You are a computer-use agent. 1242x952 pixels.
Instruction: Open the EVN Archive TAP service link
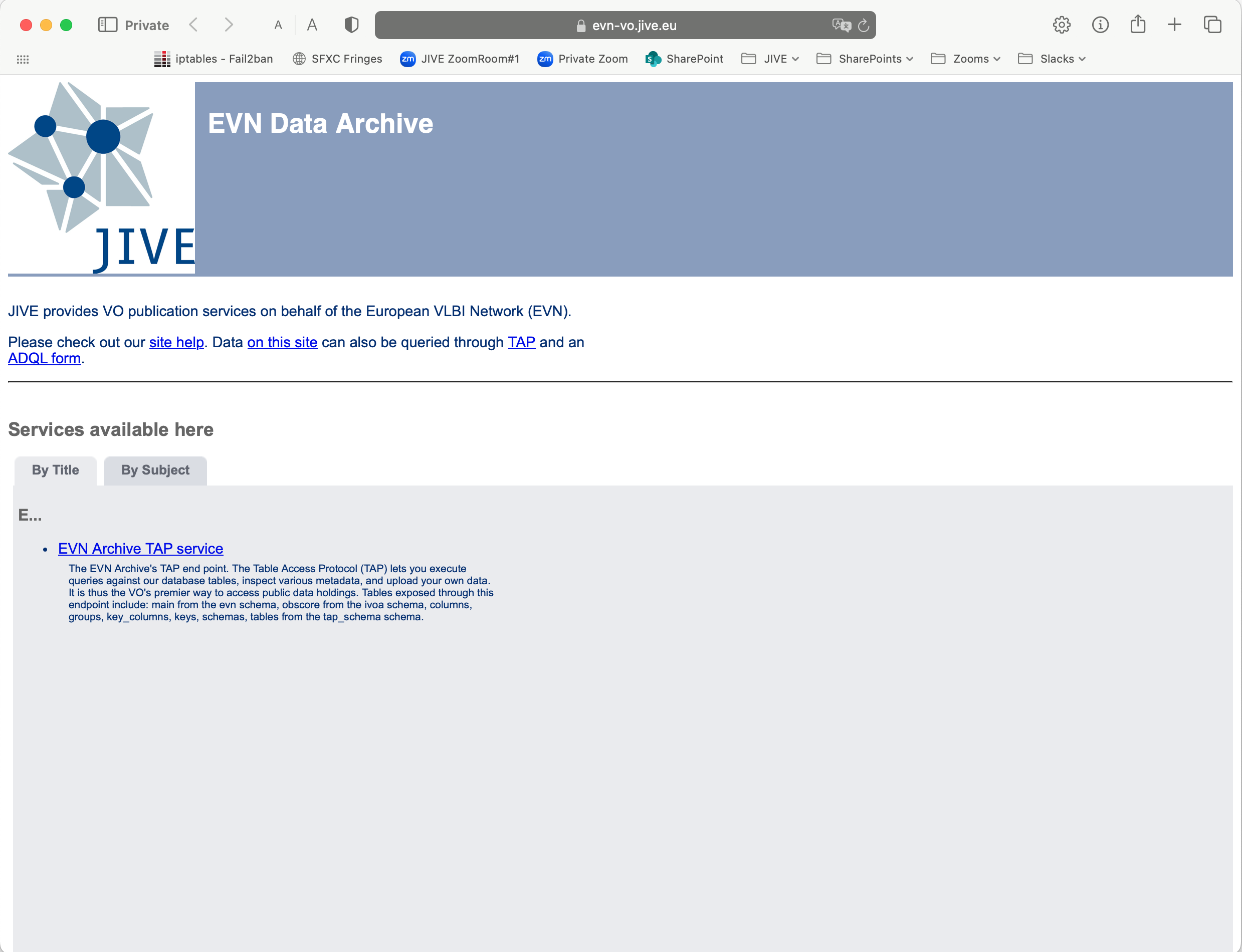[x=140, y=549]
